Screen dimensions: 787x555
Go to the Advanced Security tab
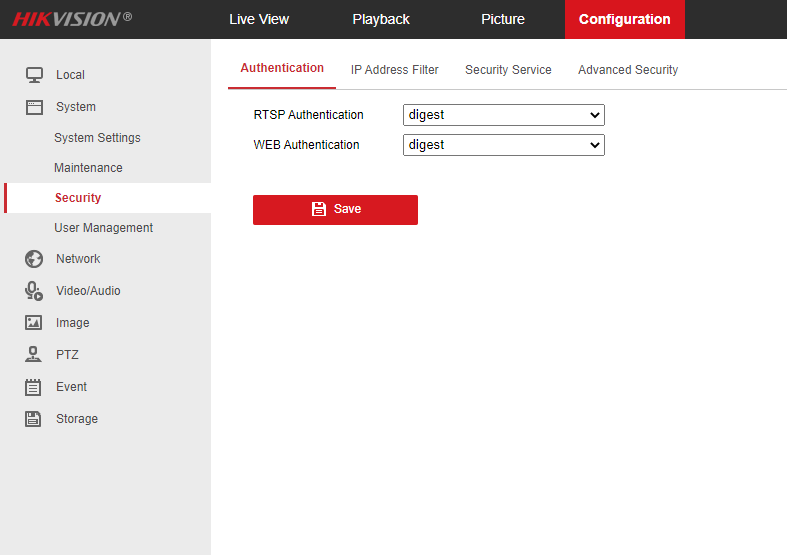click(628, 70)
